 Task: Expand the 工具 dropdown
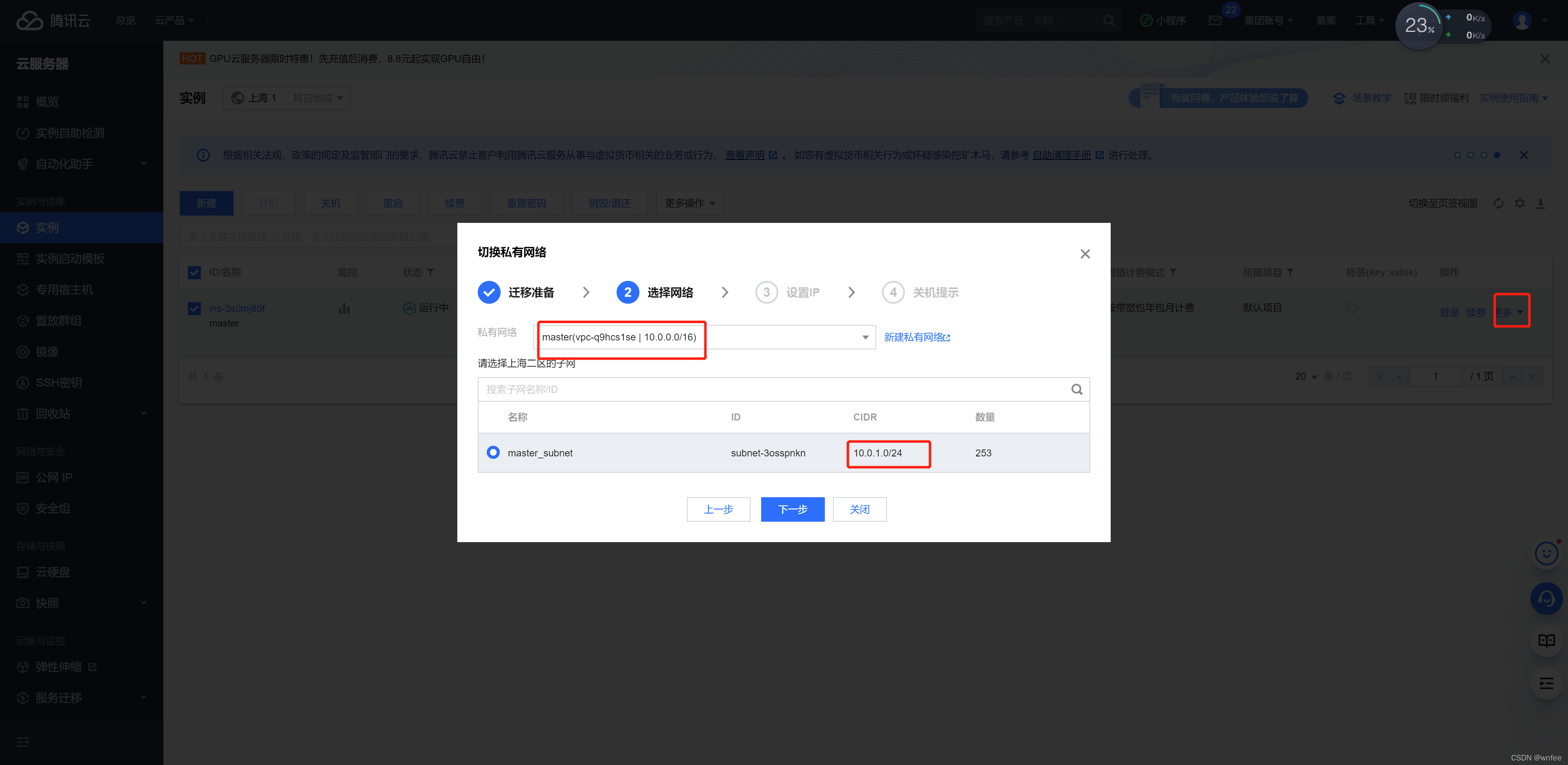click(1370, 21)
